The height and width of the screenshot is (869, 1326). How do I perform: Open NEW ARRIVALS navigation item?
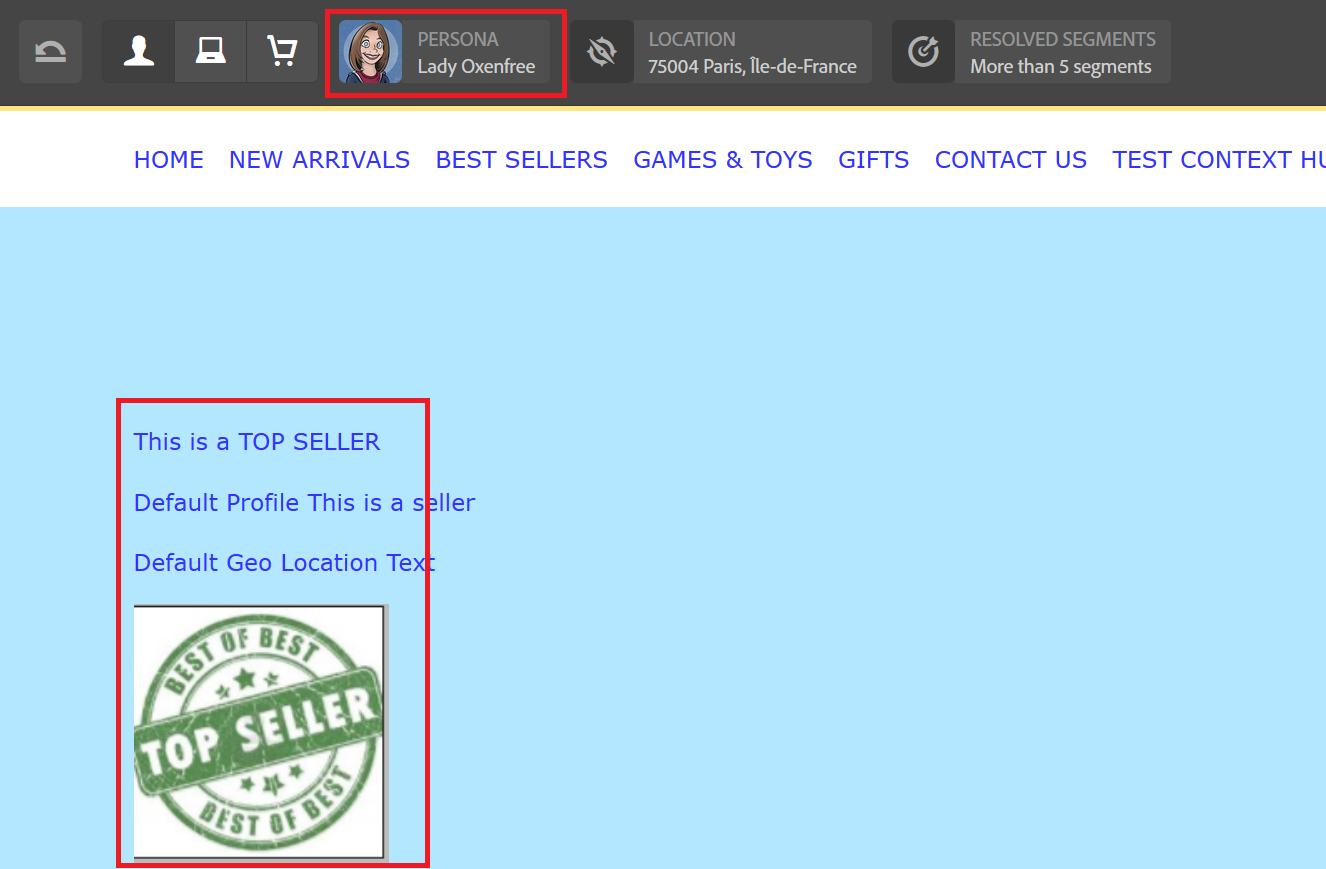point(319,160)
